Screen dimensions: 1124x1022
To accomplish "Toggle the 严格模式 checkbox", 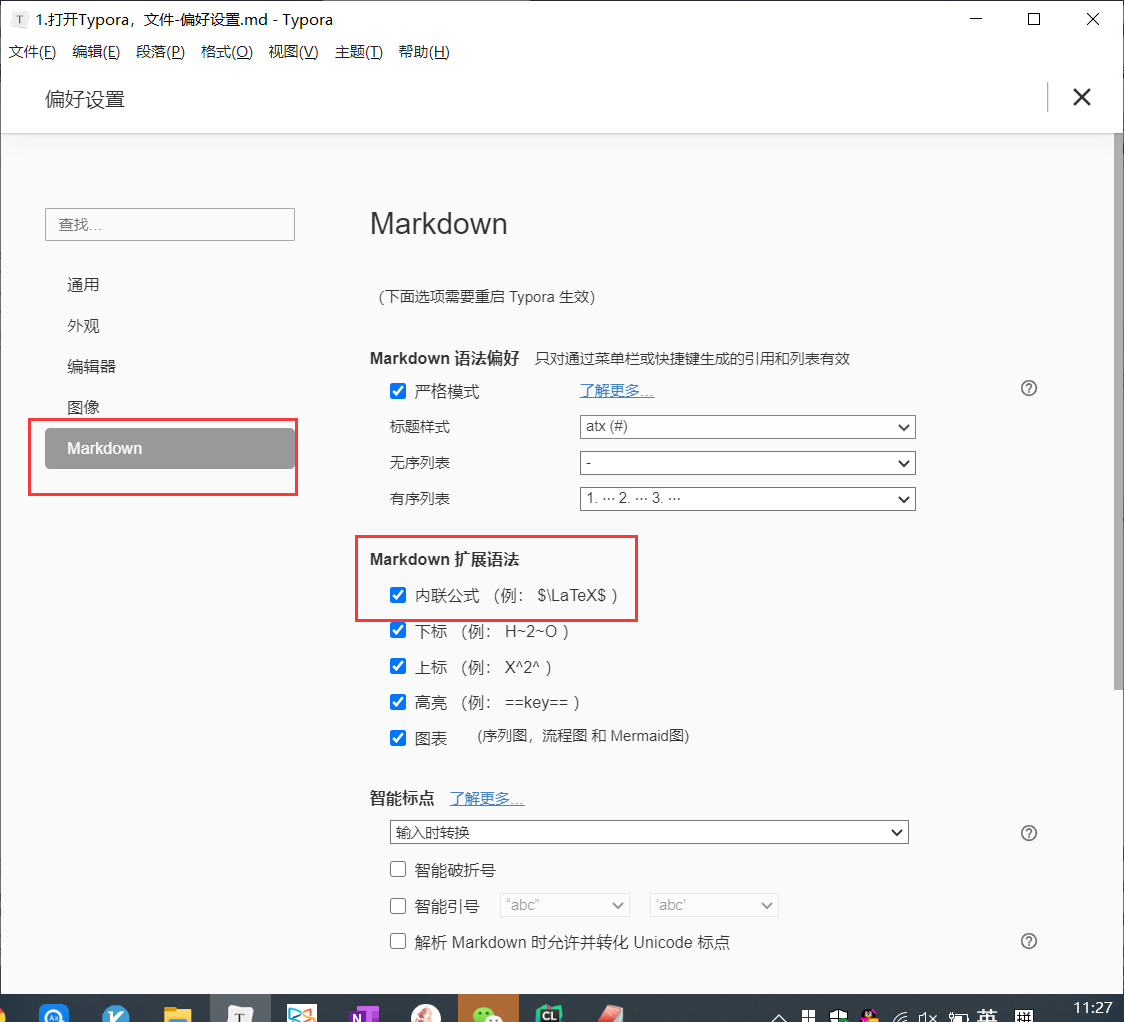I will pyautogui.click(x=398, y=391).
